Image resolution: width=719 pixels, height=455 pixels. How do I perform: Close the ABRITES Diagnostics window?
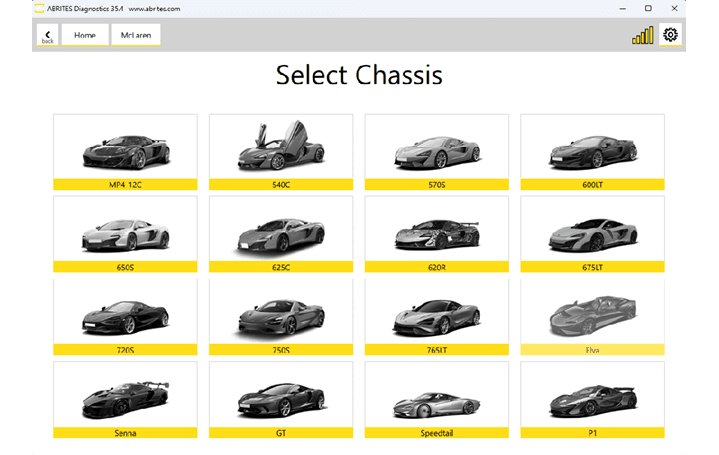(674, 8)
